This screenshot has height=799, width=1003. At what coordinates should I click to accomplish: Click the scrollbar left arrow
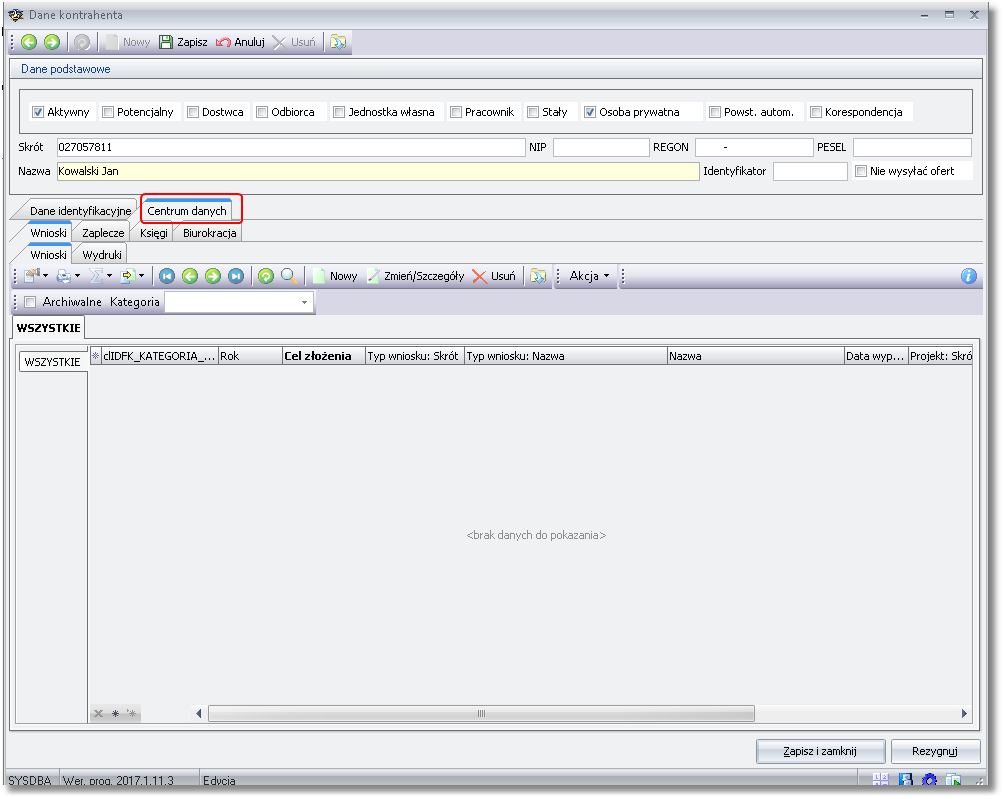tap(198, 713)
